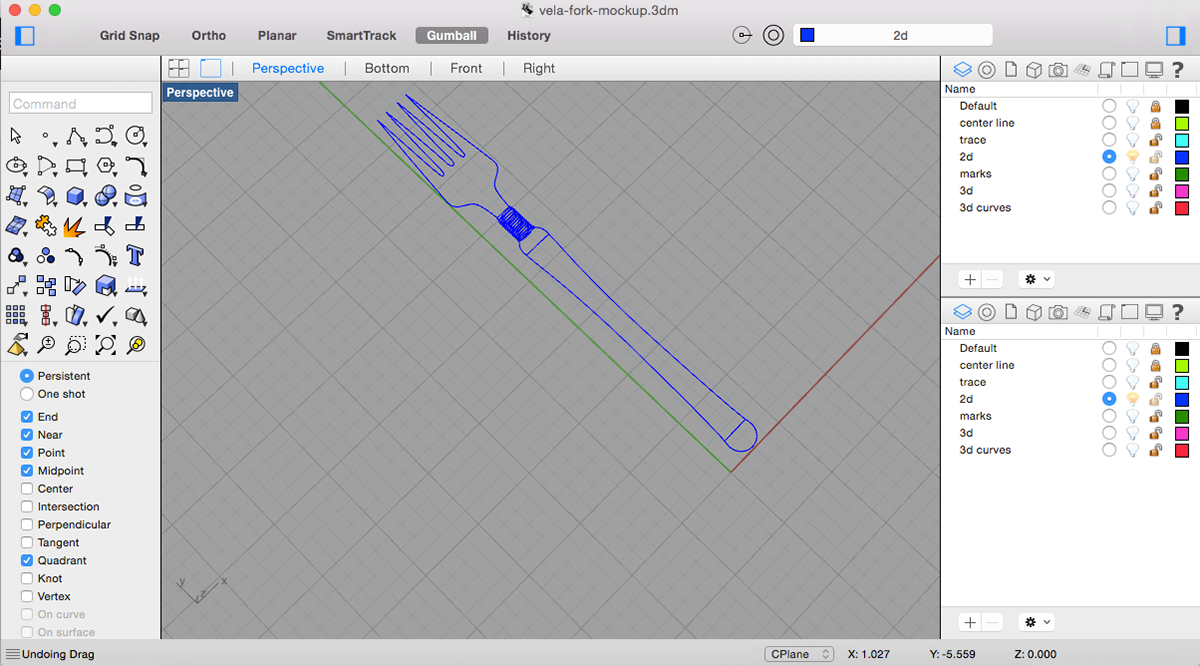The width and height of the screenshot is (1200, 666).
Task: Click the Zoom Extents magnifier
Action: 106,346
